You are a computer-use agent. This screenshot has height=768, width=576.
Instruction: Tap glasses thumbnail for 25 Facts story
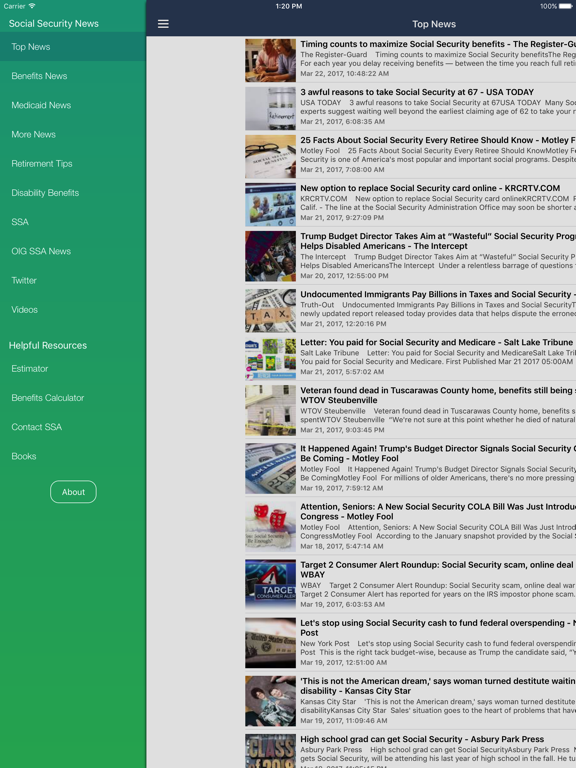270,156
